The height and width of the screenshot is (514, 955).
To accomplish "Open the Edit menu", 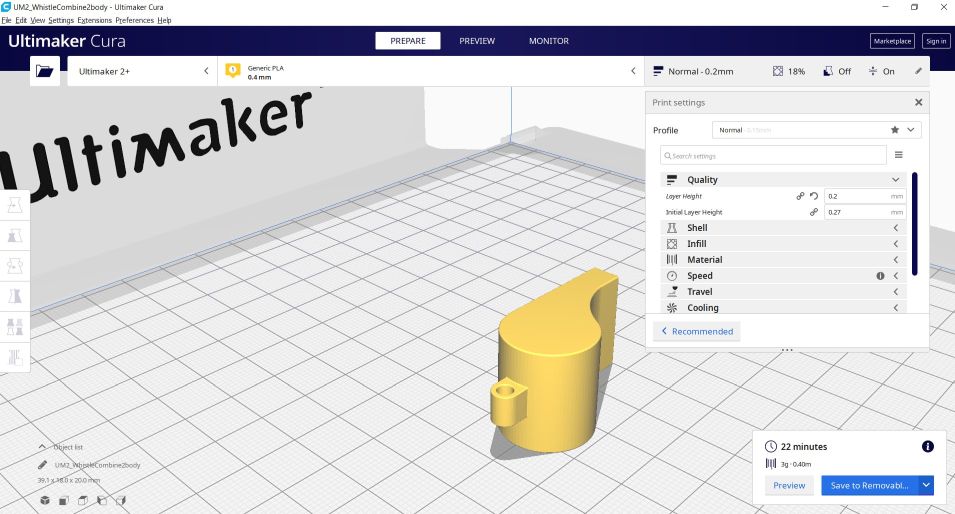I will [x=21, y=20].
